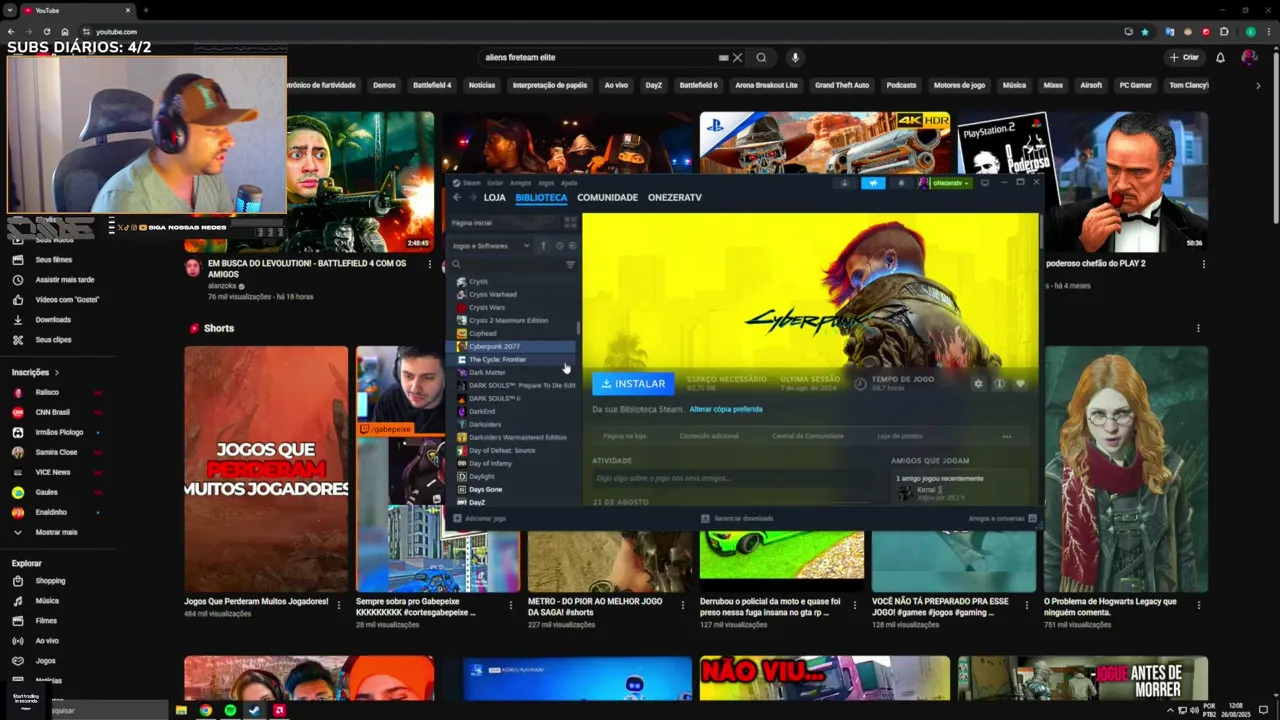This screenshot has width=1280, height=720.
Task: Switch Steam library to collections grid view
Action: (570, 223)
